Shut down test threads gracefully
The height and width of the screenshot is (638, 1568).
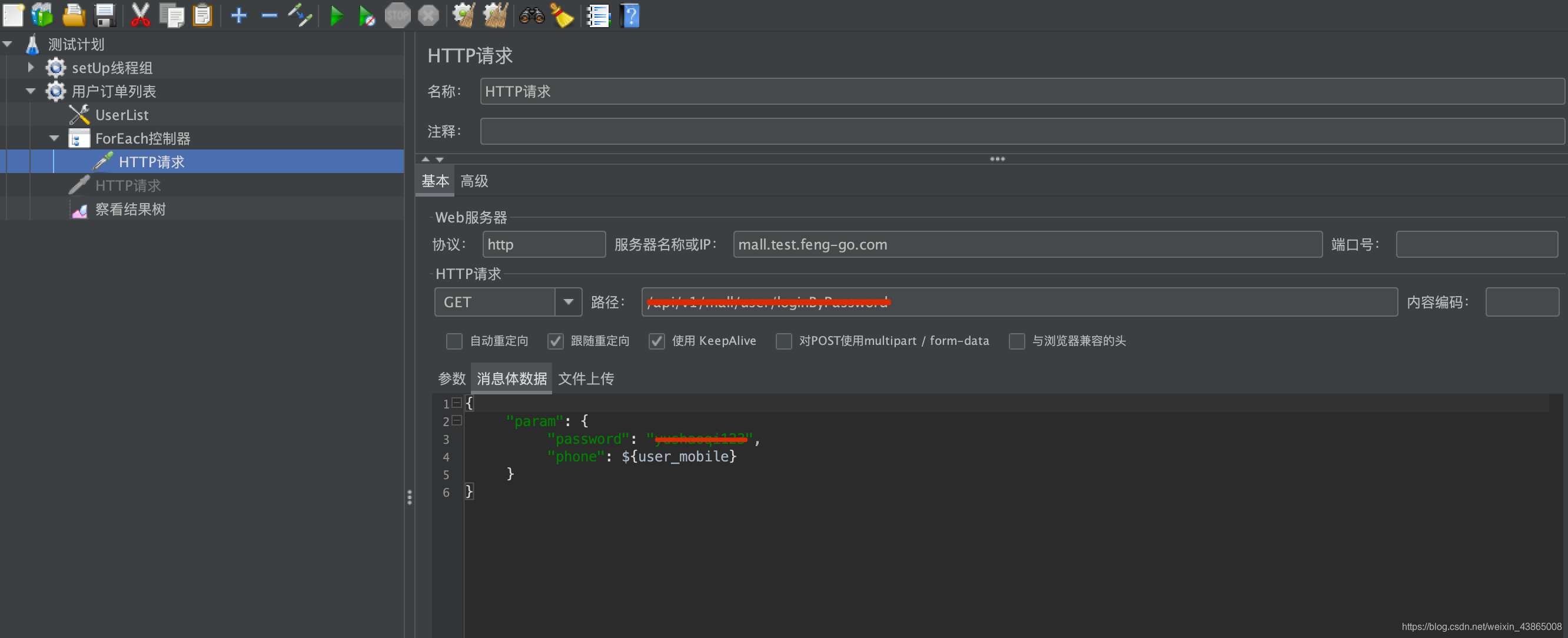tap(428, 15)
